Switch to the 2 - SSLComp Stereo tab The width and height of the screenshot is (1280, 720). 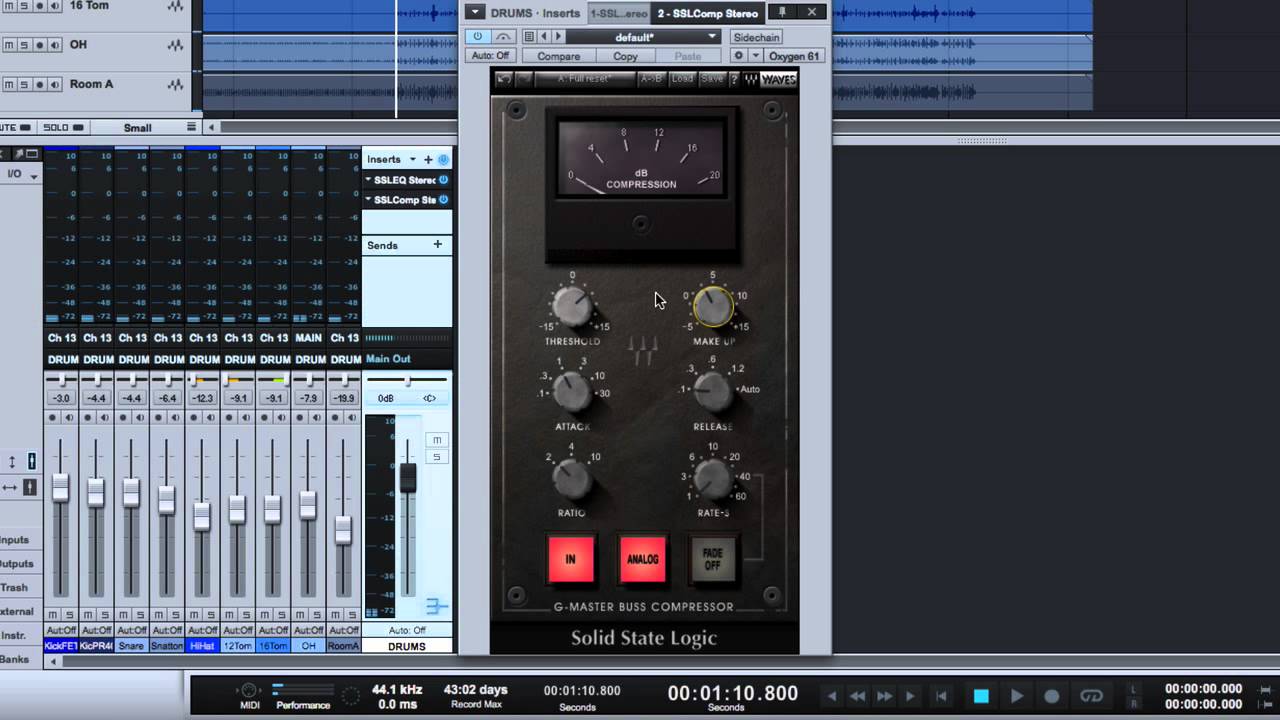point(707,13)
